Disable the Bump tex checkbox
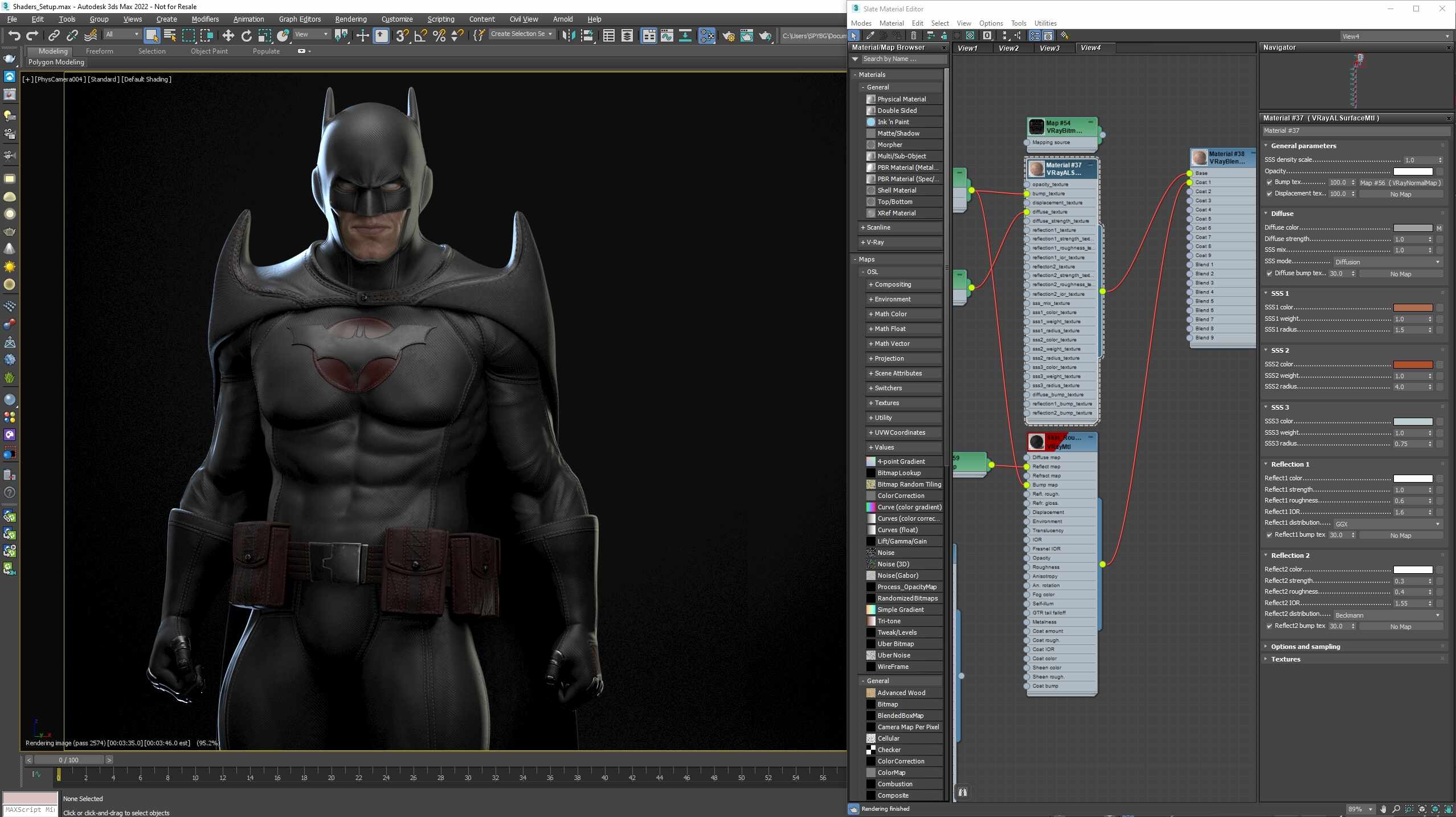Image resolution: width=1456 pixels, height=817 pixels. pos(1269,183)
